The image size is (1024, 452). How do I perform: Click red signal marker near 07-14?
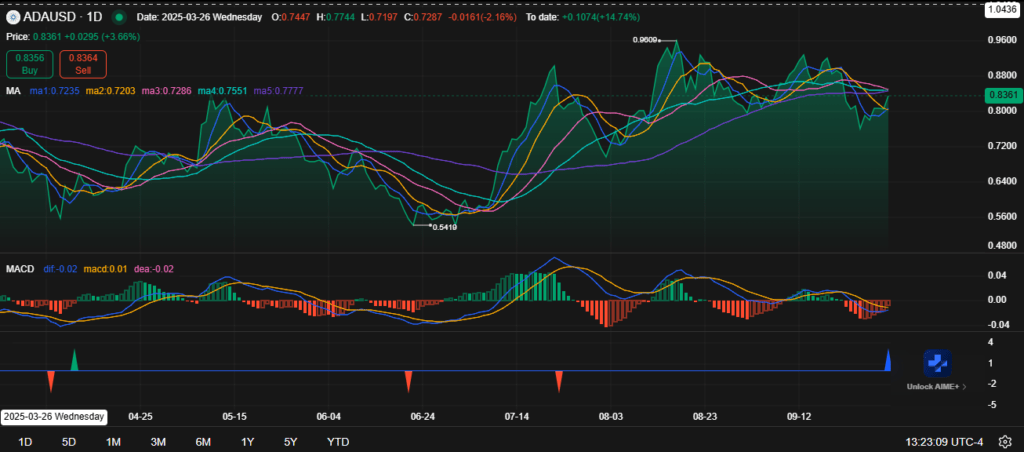click(559, 381)
